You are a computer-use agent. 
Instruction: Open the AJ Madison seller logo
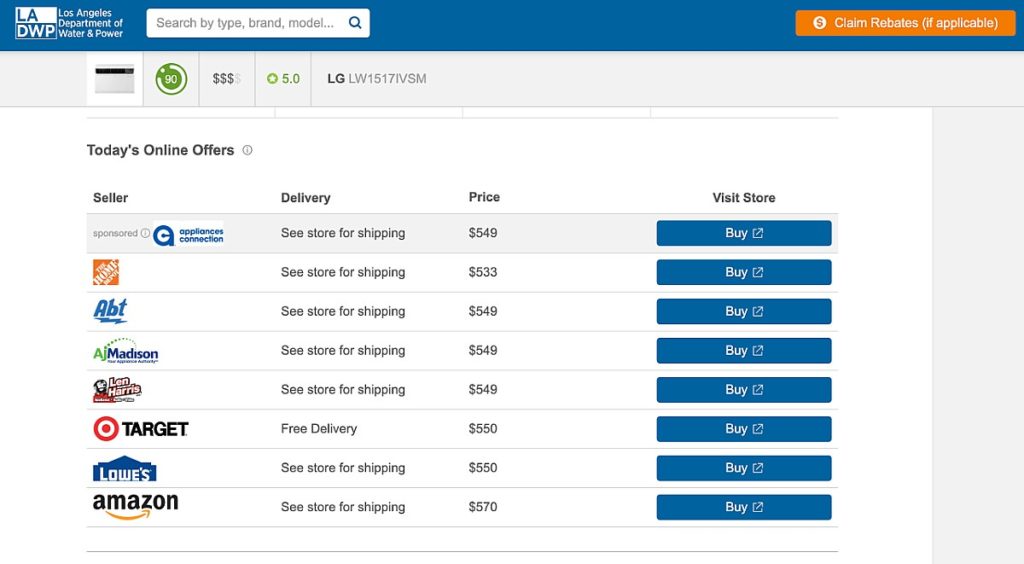click(x=125, y=351)
